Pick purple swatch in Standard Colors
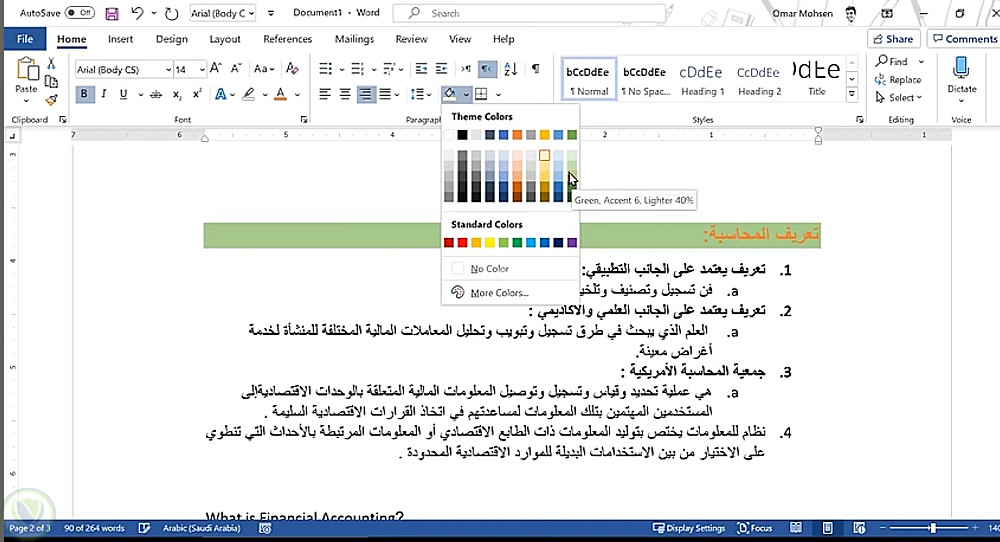The width and height of the screenshot is (1000, 542). point(572,242)
